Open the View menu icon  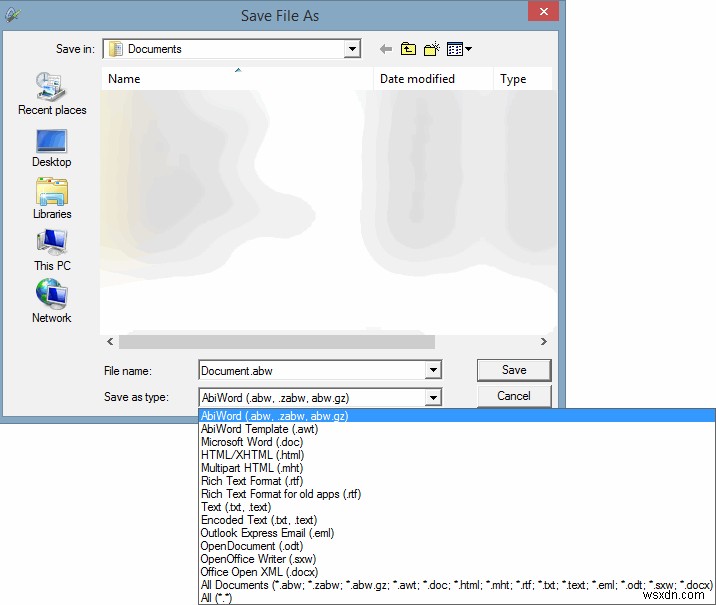(459, 49)
